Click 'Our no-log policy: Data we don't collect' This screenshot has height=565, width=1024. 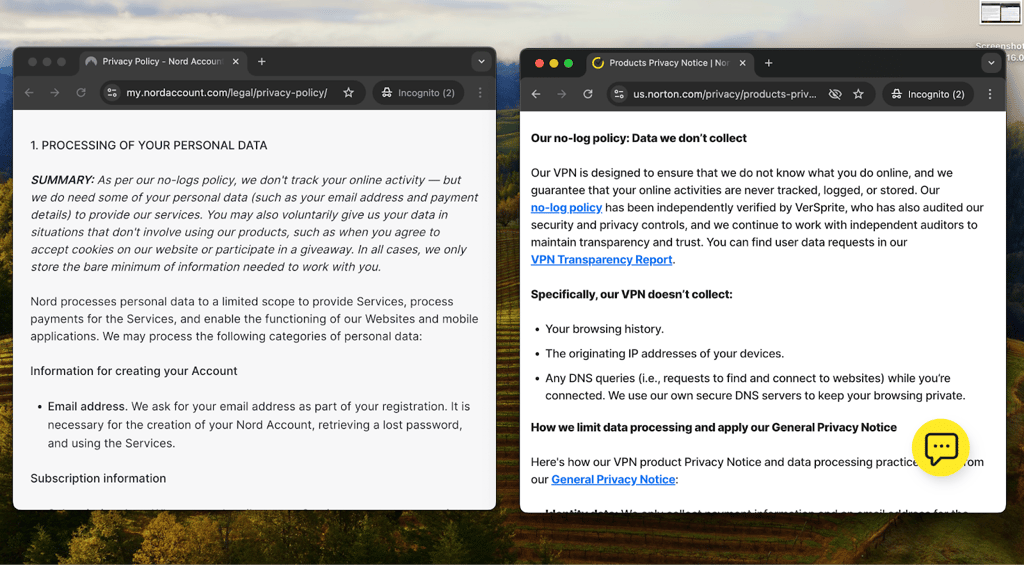pos(639,138)
